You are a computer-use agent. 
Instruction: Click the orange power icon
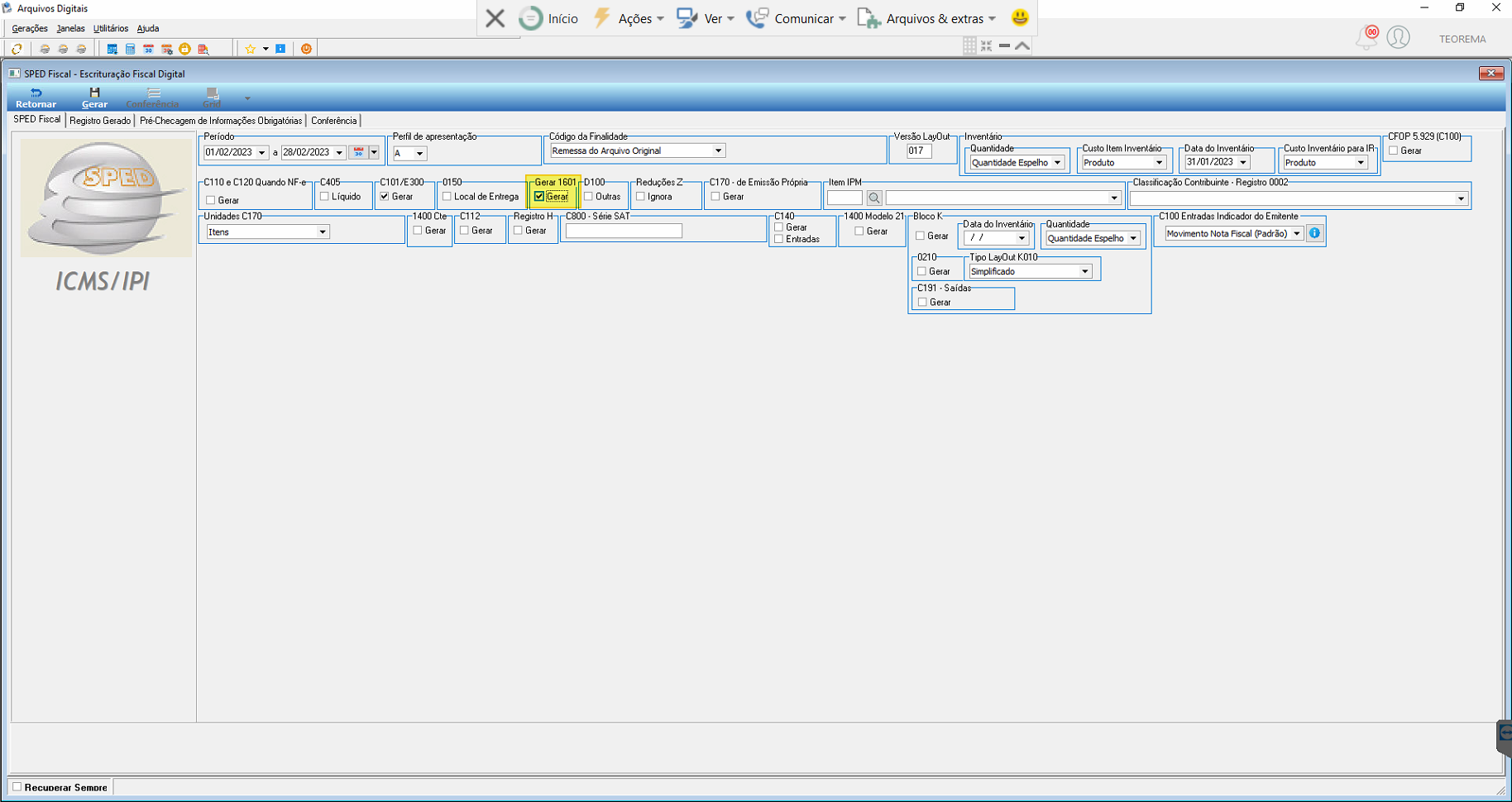(306, 49)
